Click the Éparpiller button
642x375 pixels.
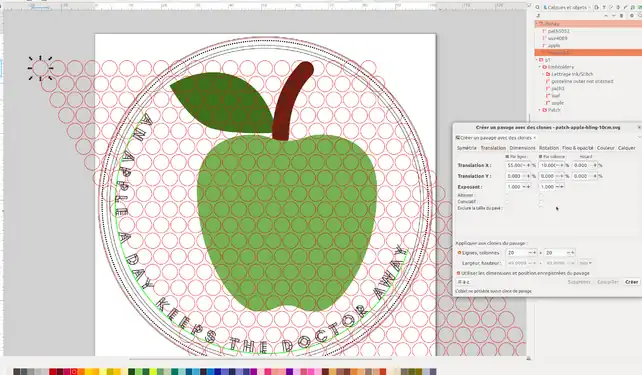pyautogui.click(x=608, y=282)
